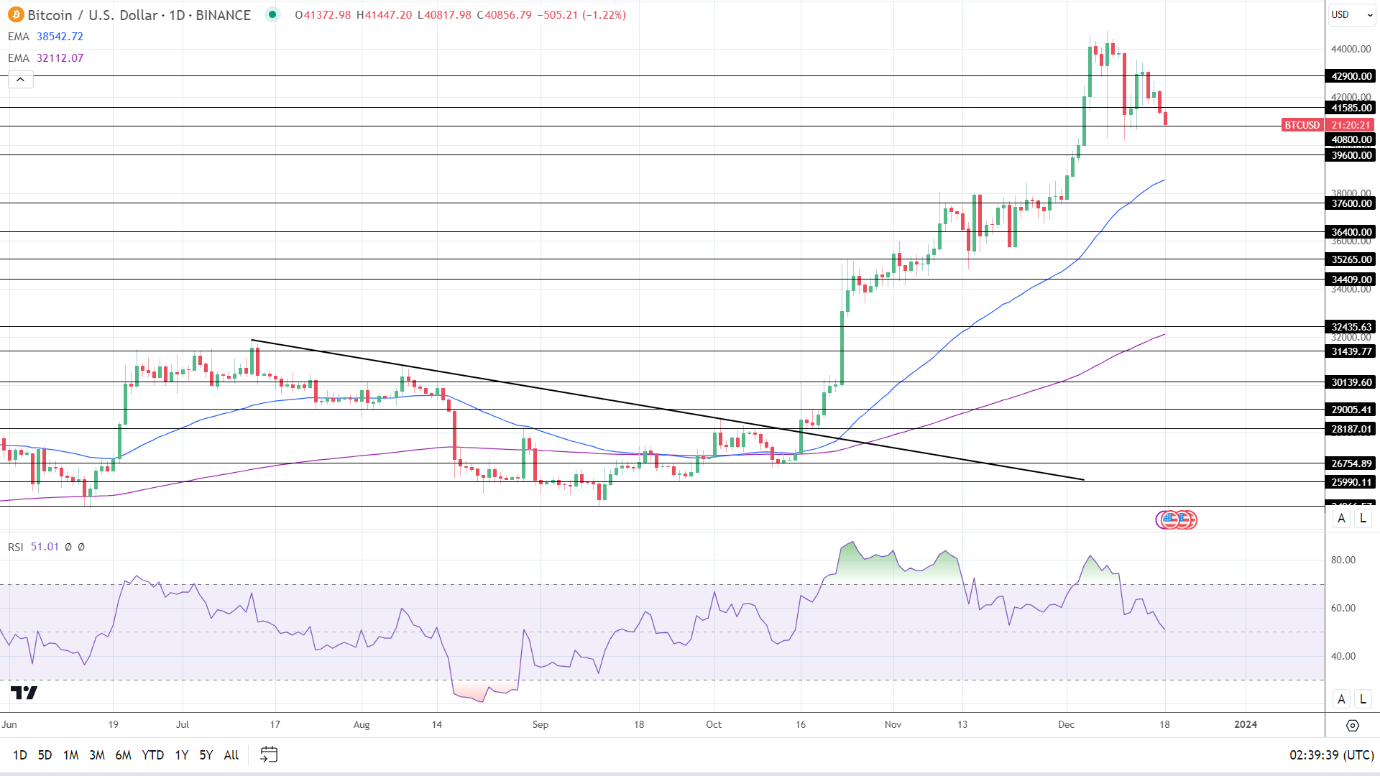The height and width of the screenshot is (776, 1380).
Task: Select the EMA 32112.07 indicator legend
Action: point(46,58)
